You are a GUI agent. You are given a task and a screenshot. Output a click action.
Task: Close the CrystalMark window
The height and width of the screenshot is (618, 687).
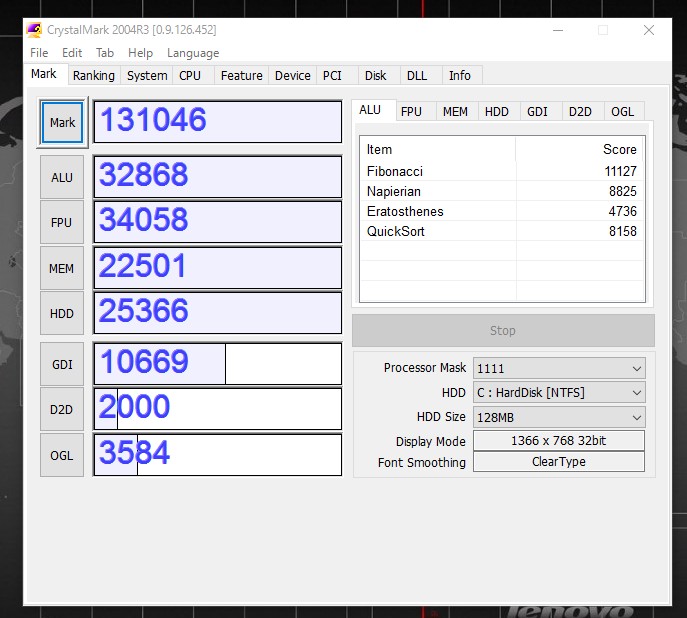pos(649,30)
